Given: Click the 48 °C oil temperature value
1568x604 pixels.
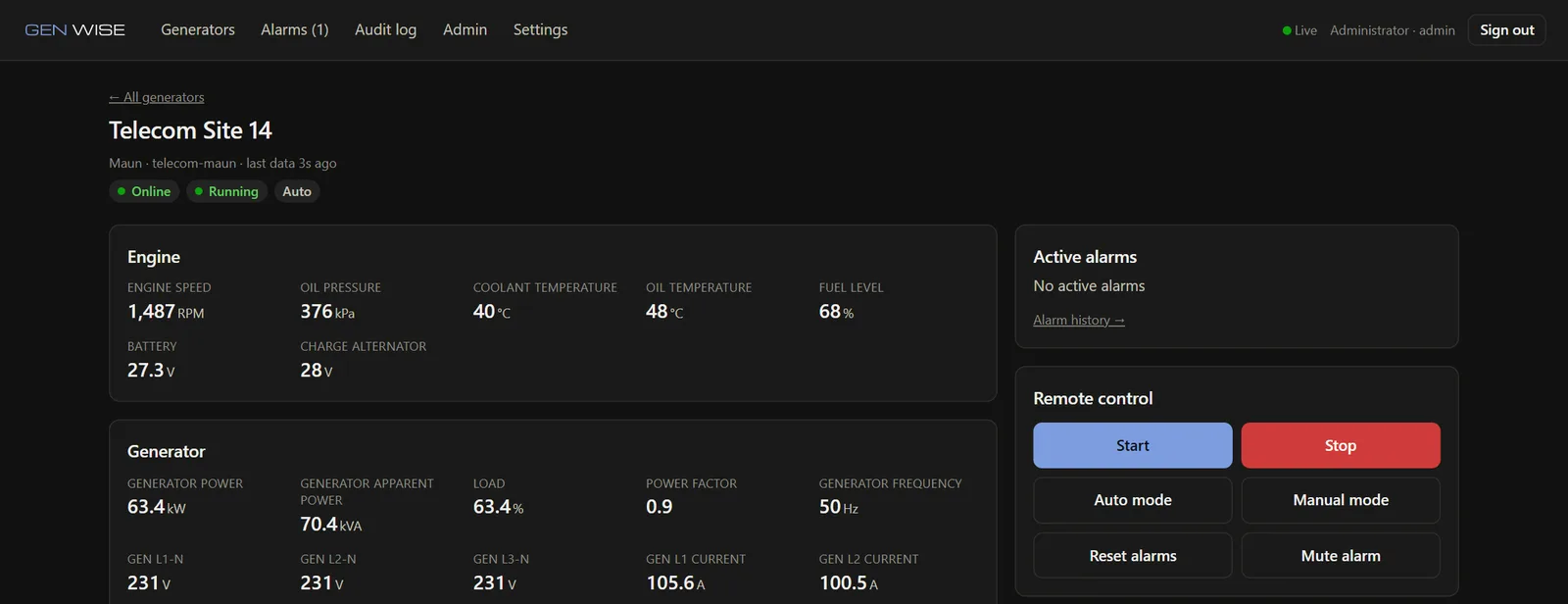Looking at the screenshot, I should [x=664, y=312].
